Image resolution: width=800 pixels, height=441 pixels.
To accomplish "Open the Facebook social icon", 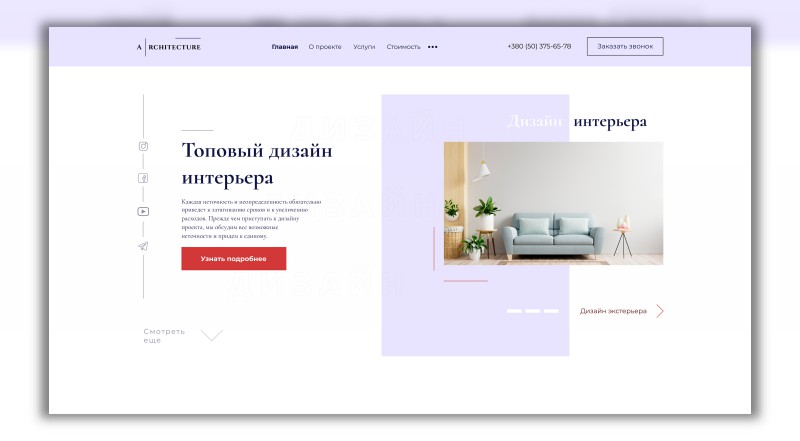I will [143, 178].
